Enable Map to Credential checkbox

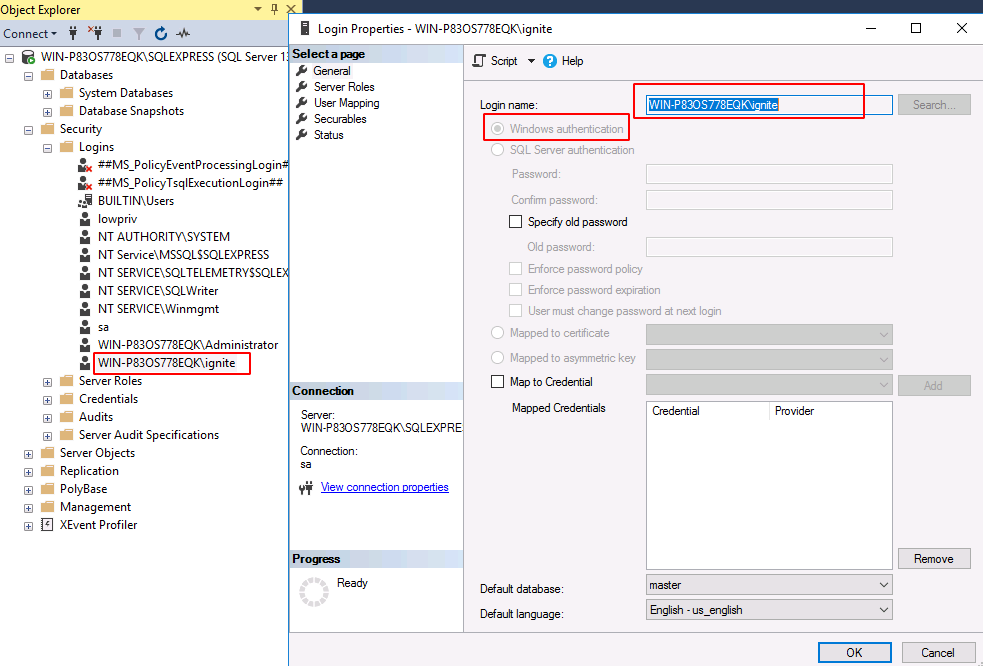497,382
